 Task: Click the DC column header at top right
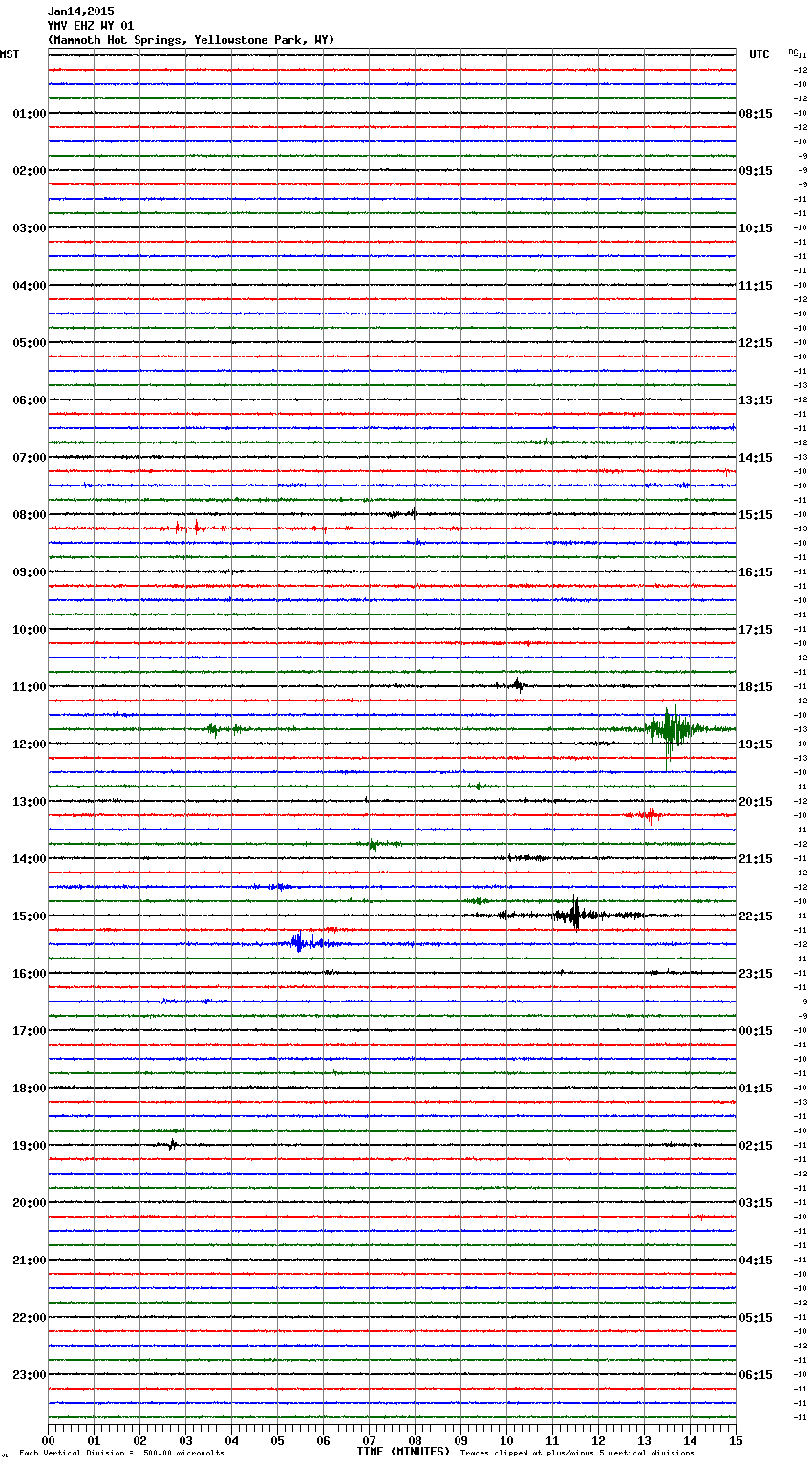click(x=793, y=52)
